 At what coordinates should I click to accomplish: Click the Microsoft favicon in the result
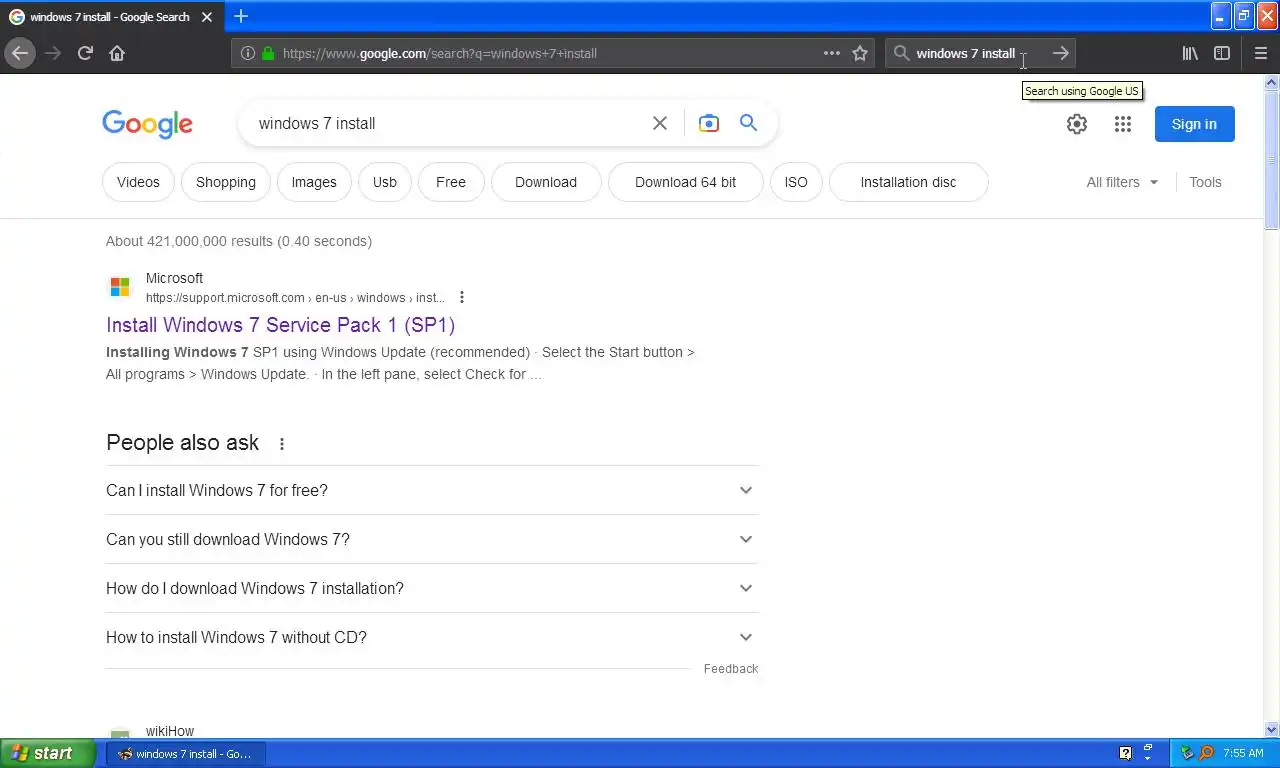pos(120,288)
